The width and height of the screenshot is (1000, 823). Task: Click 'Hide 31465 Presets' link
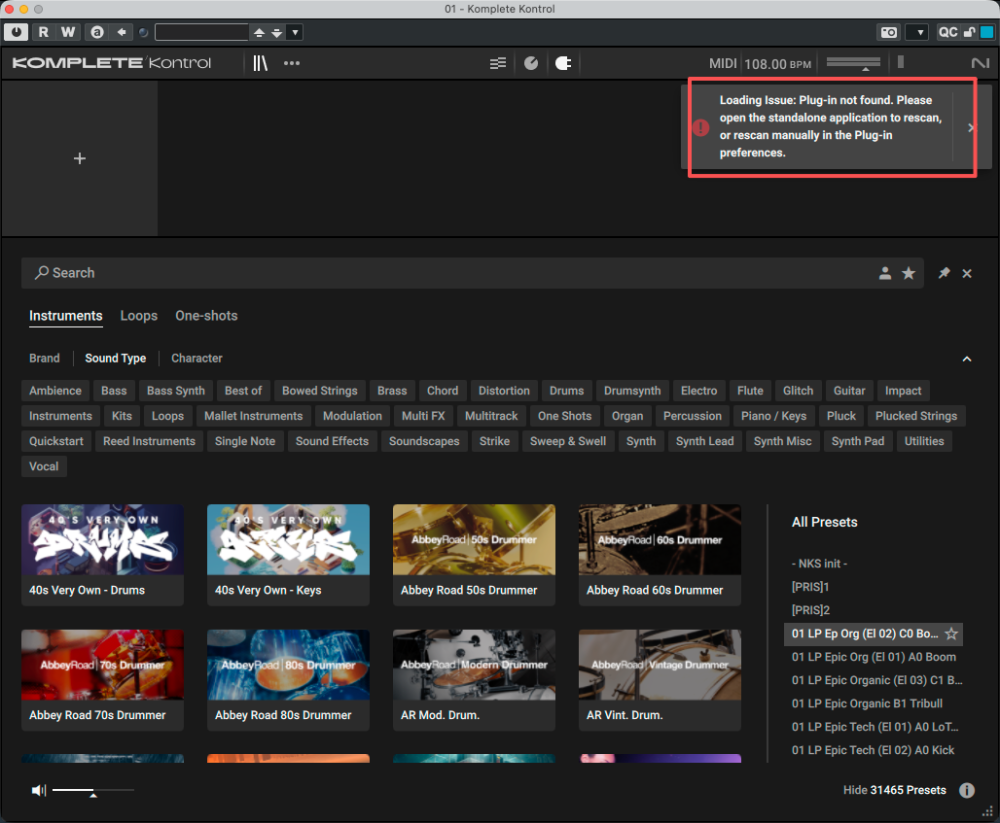(x=894, y=790)
